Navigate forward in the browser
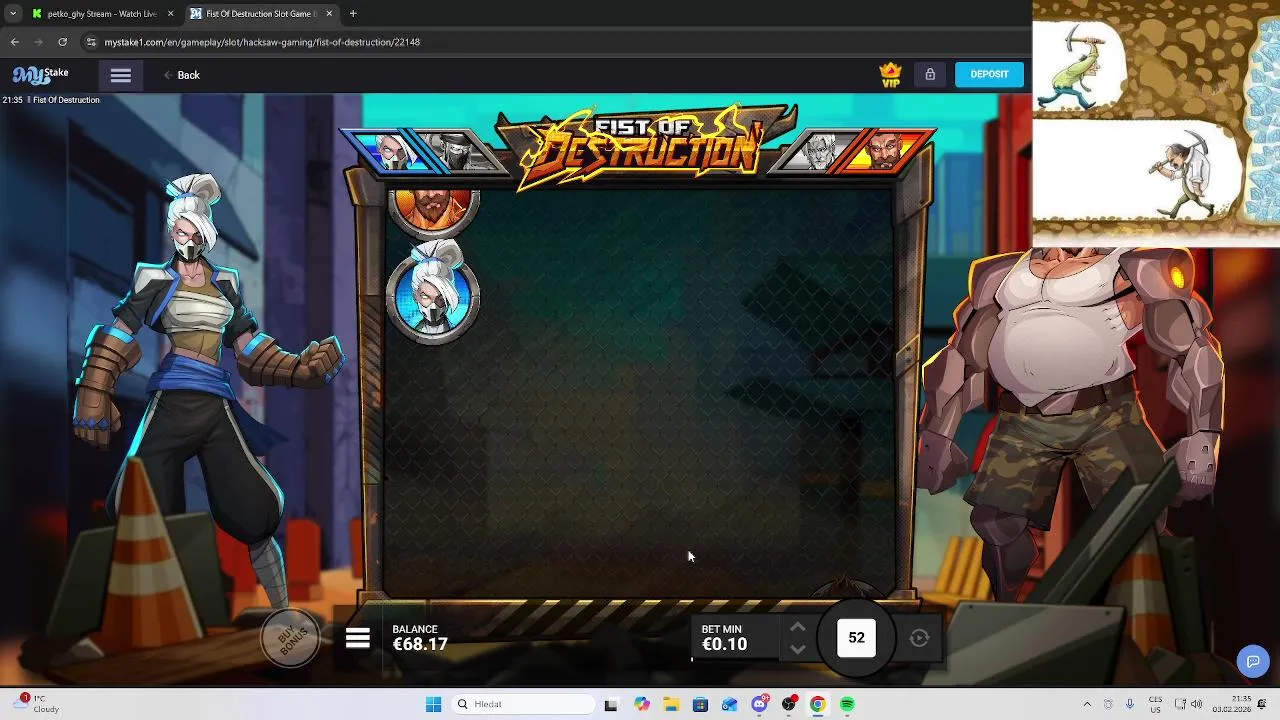Screen dimensions: 1280x720 (38, 42)
